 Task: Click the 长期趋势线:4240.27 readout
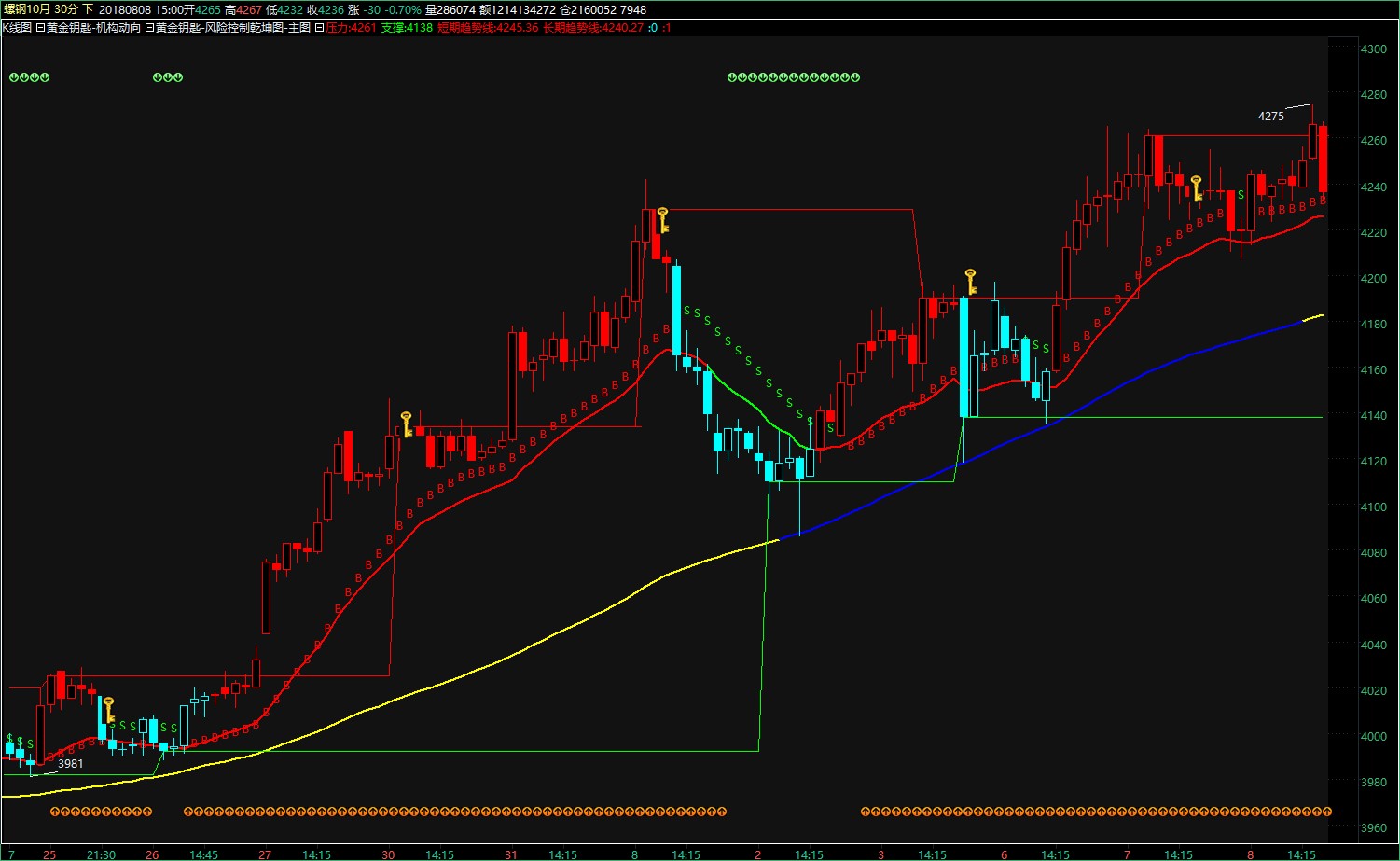(593, 28)
